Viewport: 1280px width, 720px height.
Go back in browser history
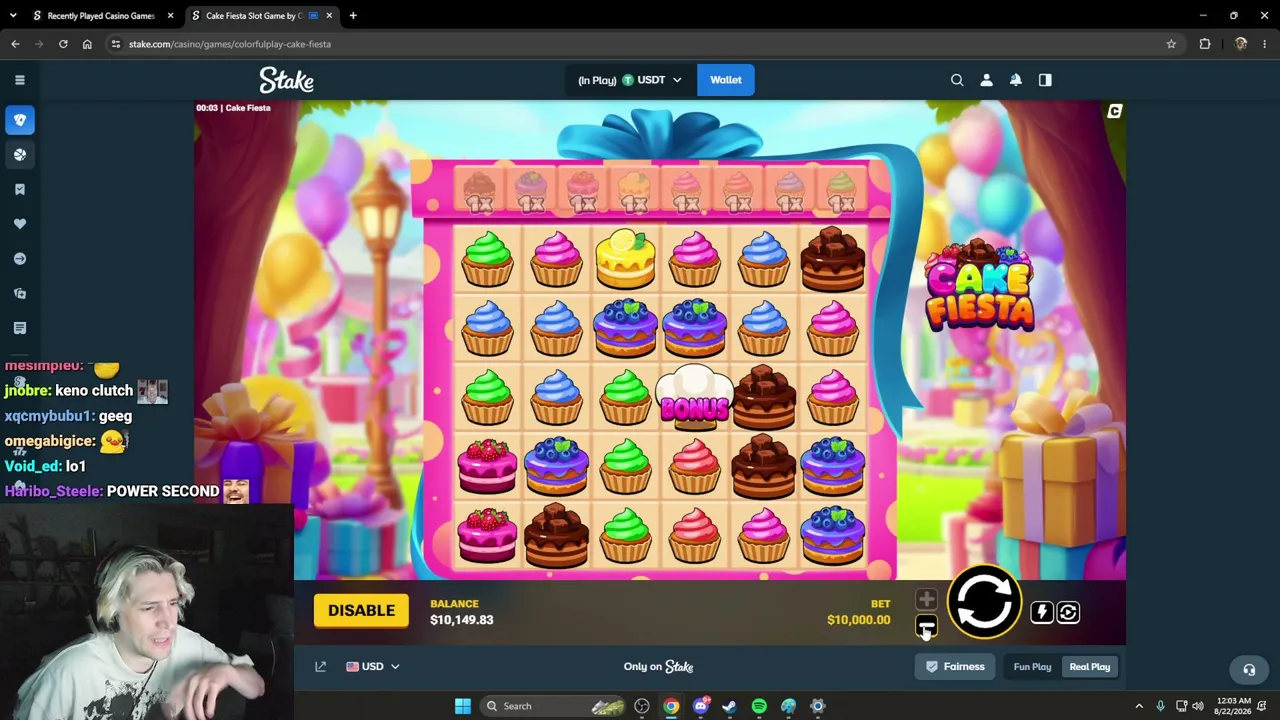tap(15, 44)
